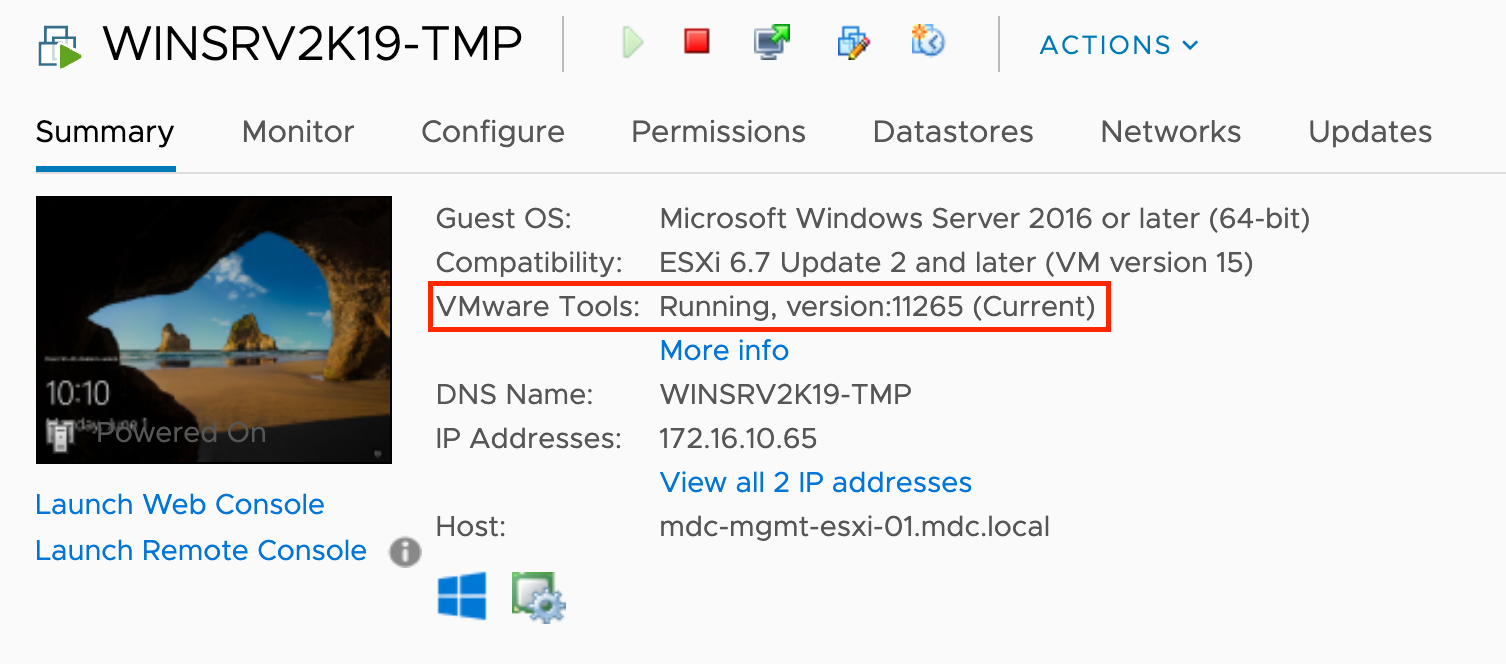Click the green VM settings gear icon
The width and height of the screenshot is (1506, 664).
[539, 597]
